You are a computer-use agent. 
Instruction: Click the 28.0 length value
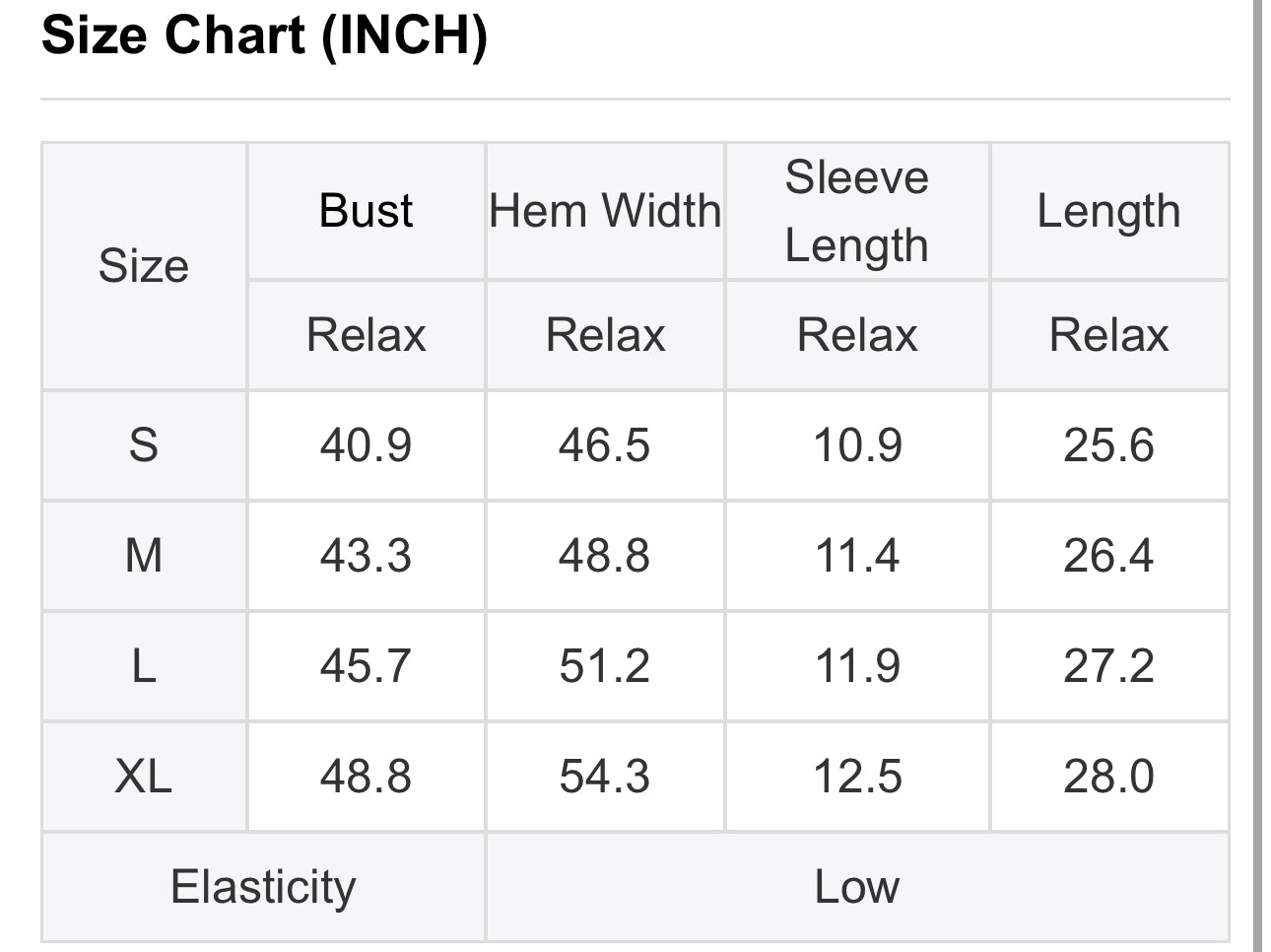[1109, 777]
